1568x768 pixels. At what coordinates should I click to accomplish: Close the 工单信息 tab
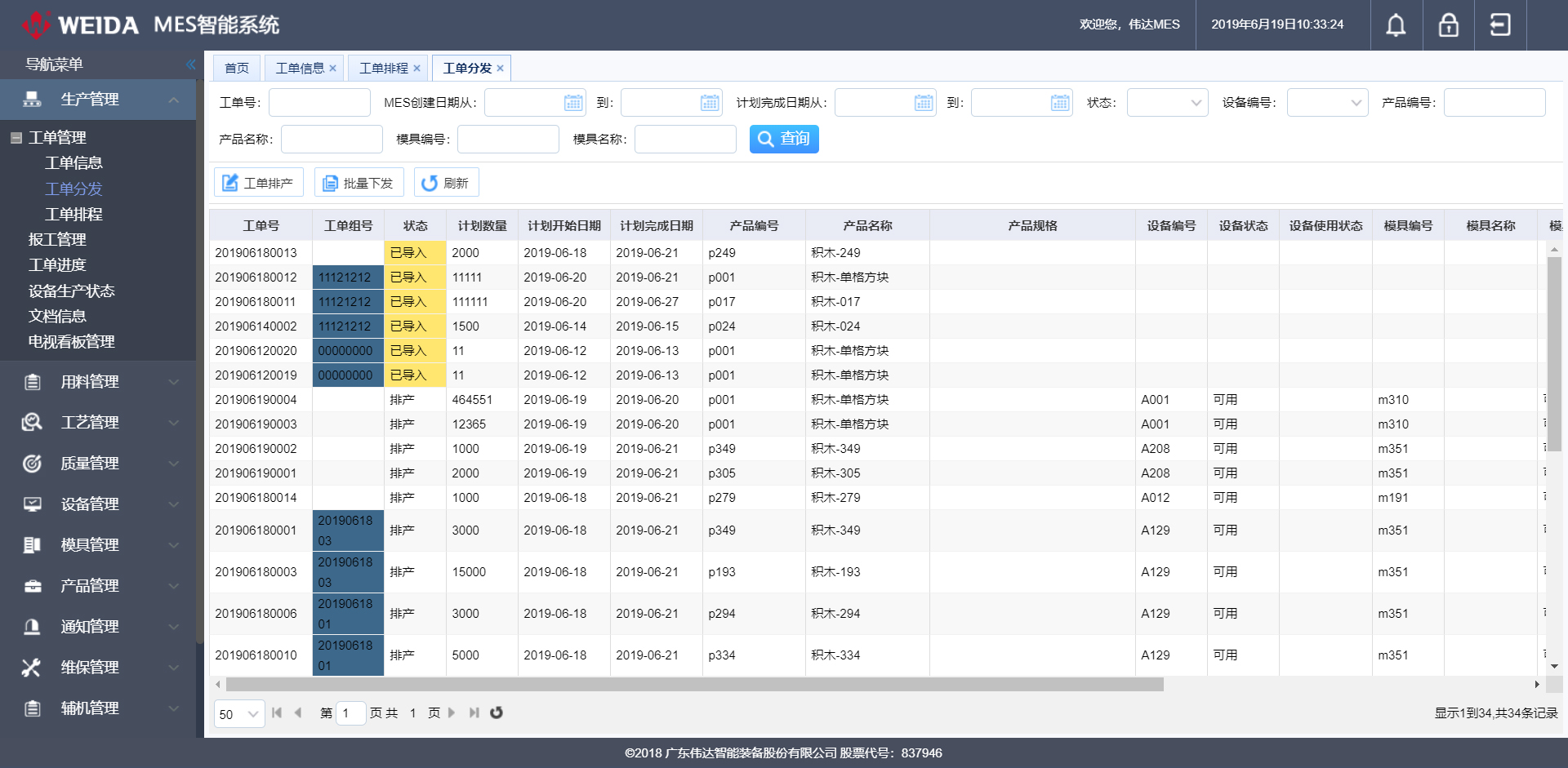click(332, 69)
